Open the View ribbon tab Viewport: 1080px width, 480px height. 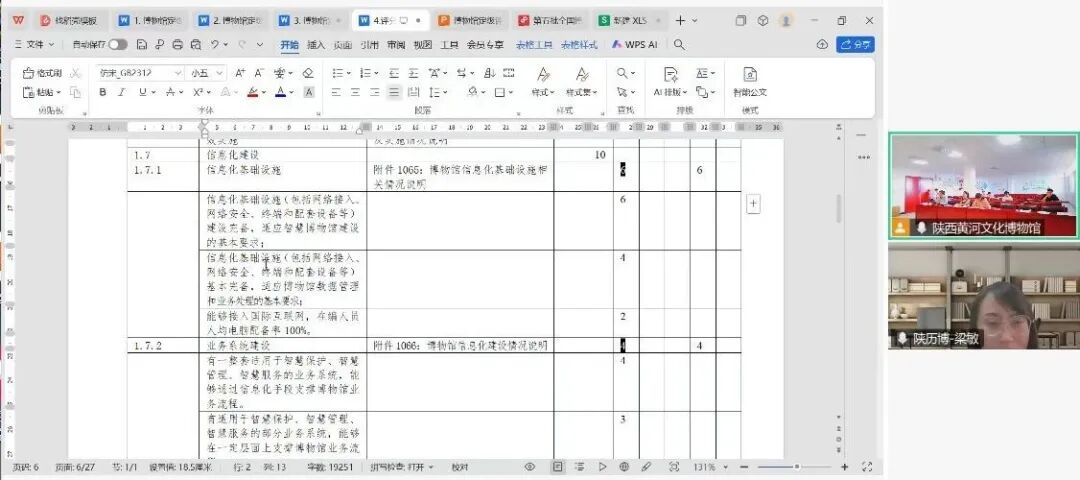(422, 45)
